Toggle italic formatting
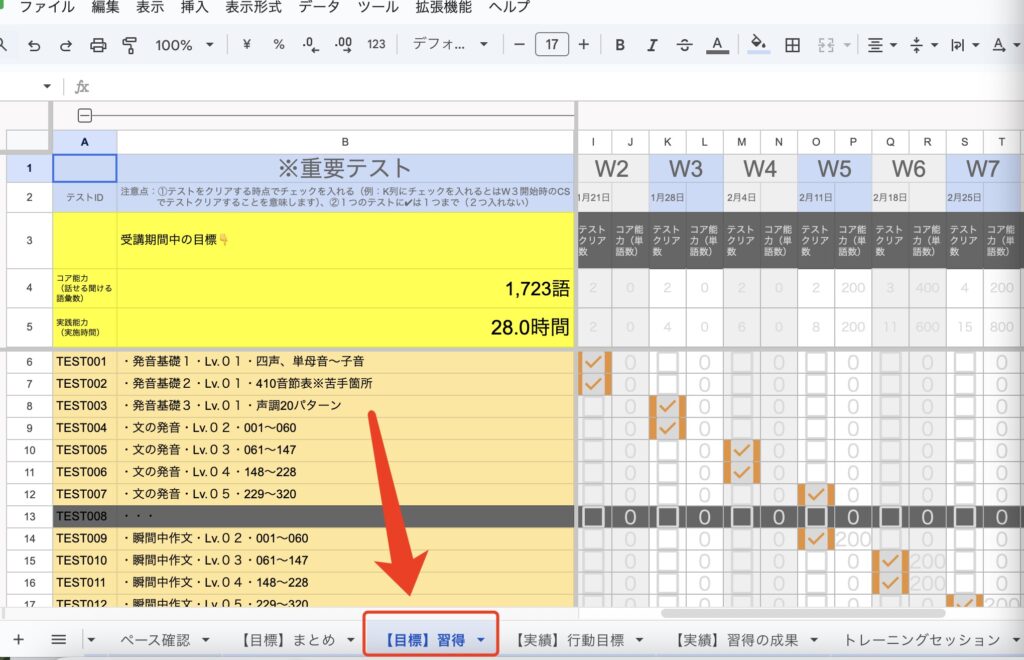1024x660 pixels. 652,45
